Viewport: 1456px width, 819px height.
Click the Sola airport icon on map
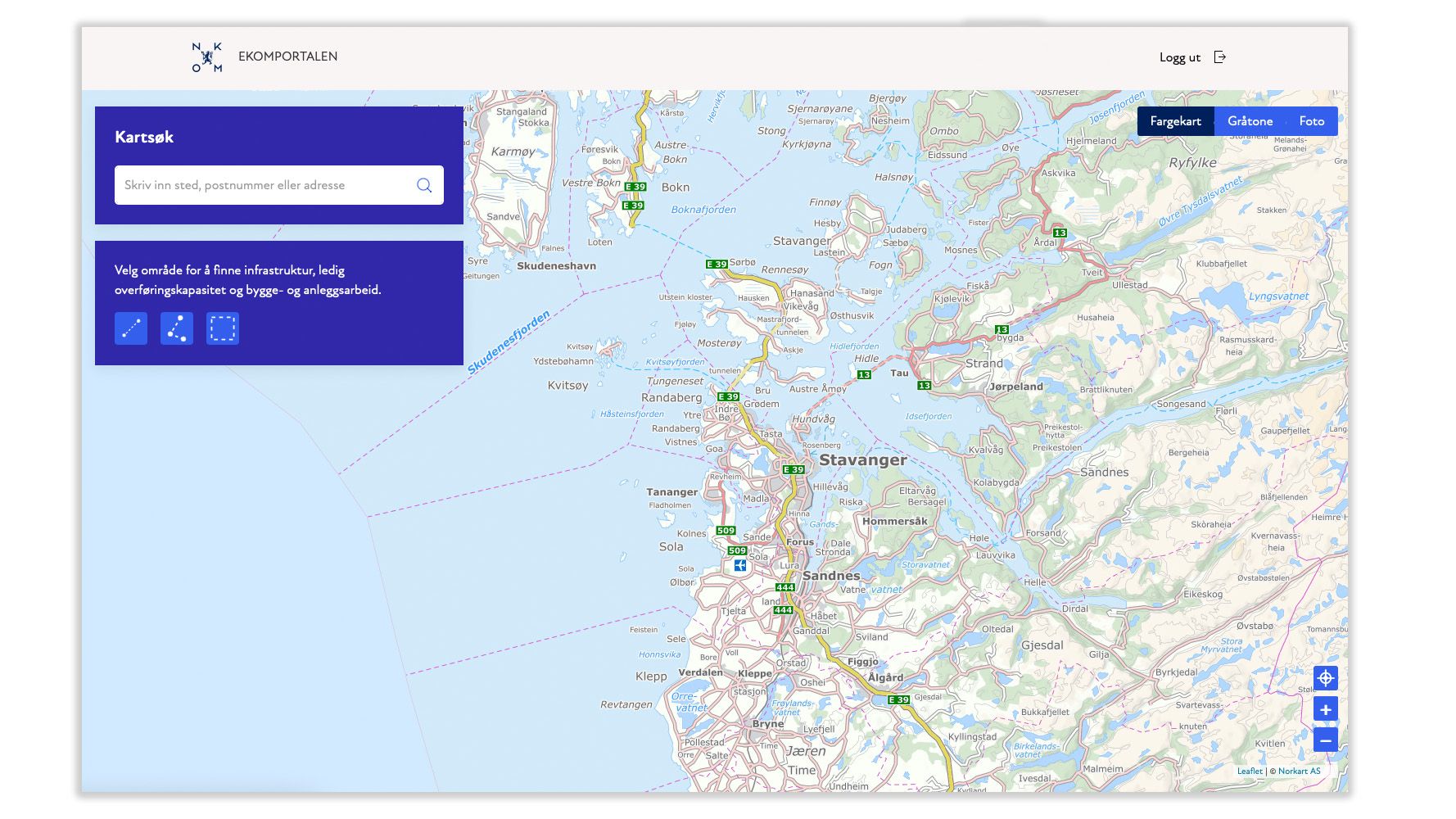pyautogui.click(x=740, y=565)
